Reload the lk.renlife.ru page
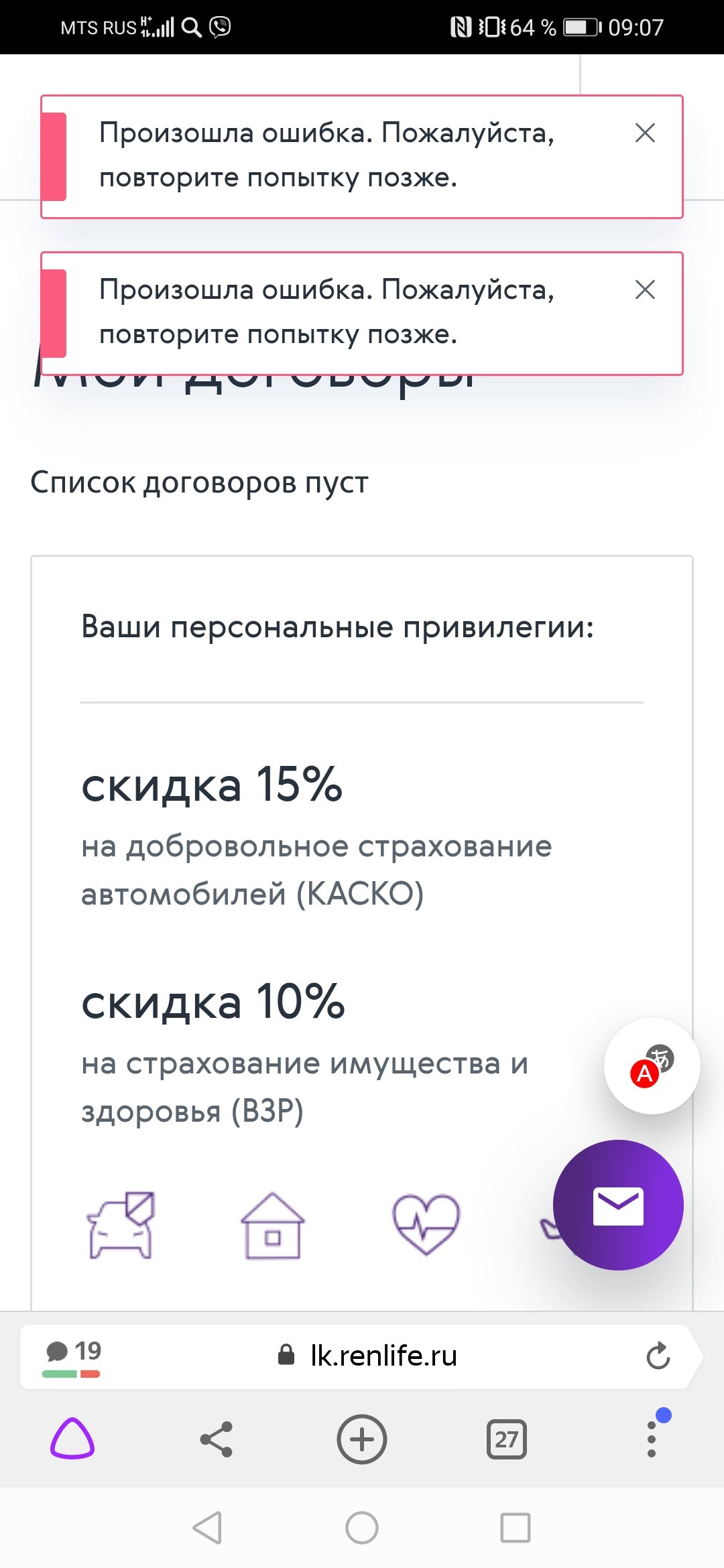Viewport: 724px width, 1568px height. 658,1355
